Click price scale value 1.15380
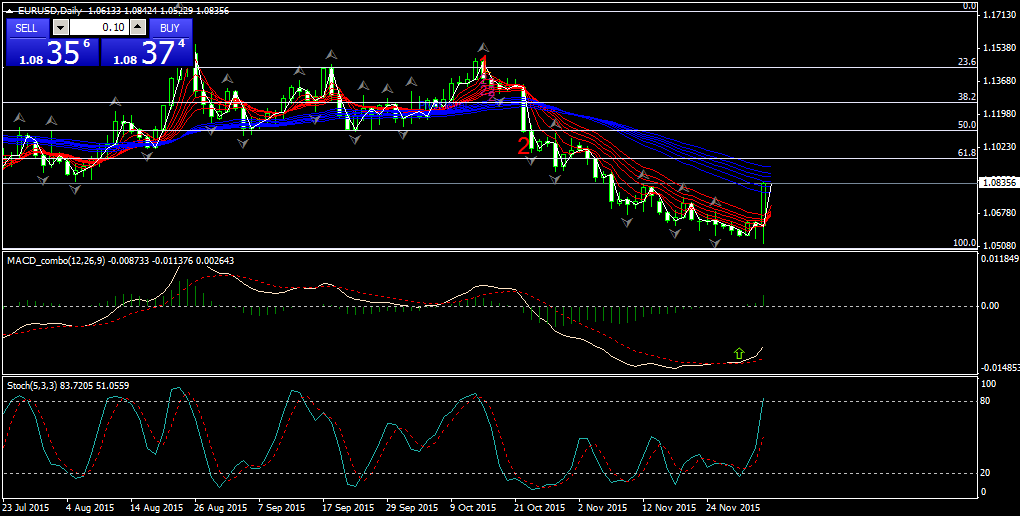Viewport: 1020px width, 516px height. coord(1000,48)
